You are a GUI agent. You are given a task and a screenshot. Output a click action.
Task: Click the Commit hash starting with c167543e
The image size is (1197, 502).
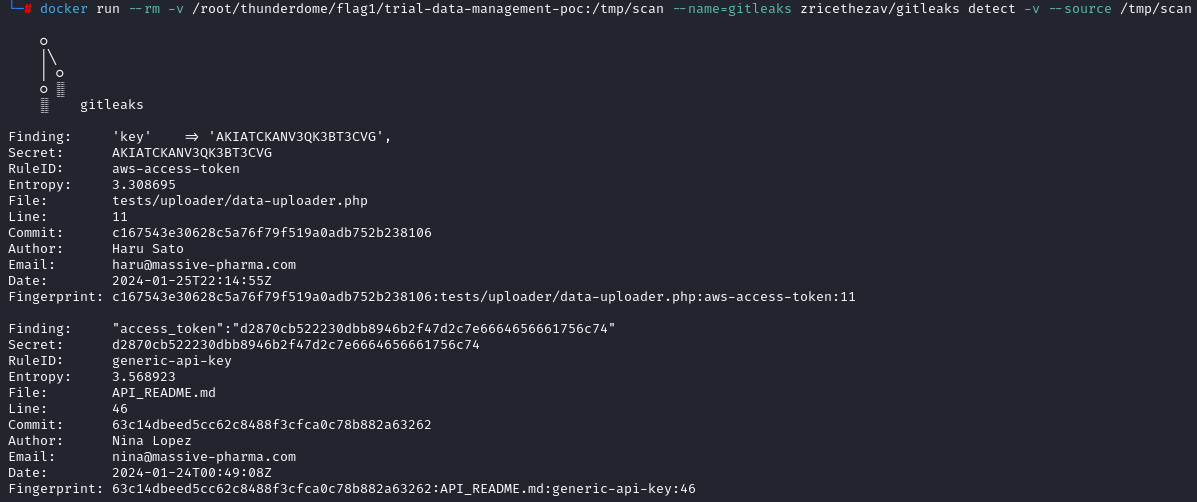pos(272,233)
